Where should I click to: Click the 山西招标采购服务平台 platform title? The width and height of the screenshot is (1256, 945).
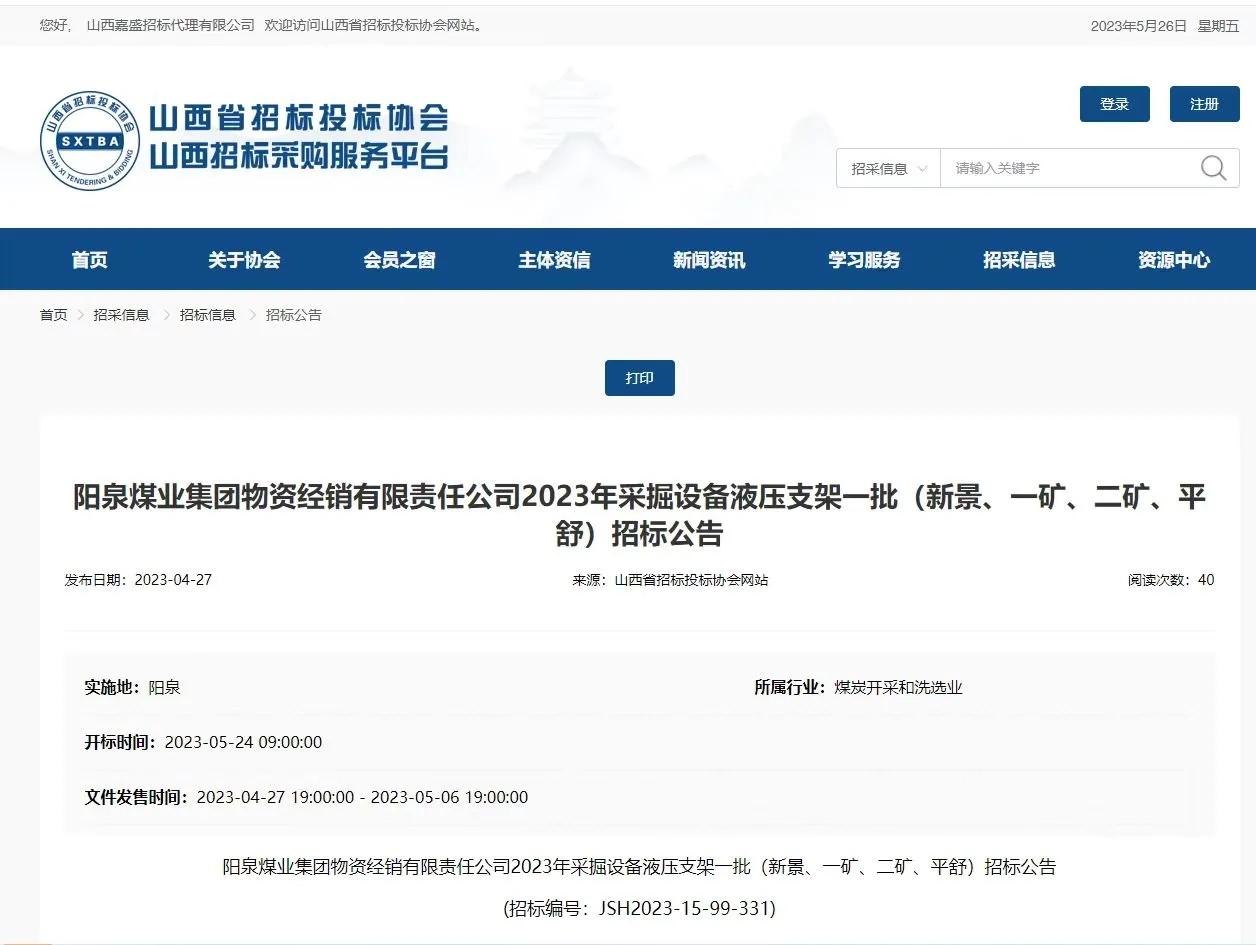point(298,156)
